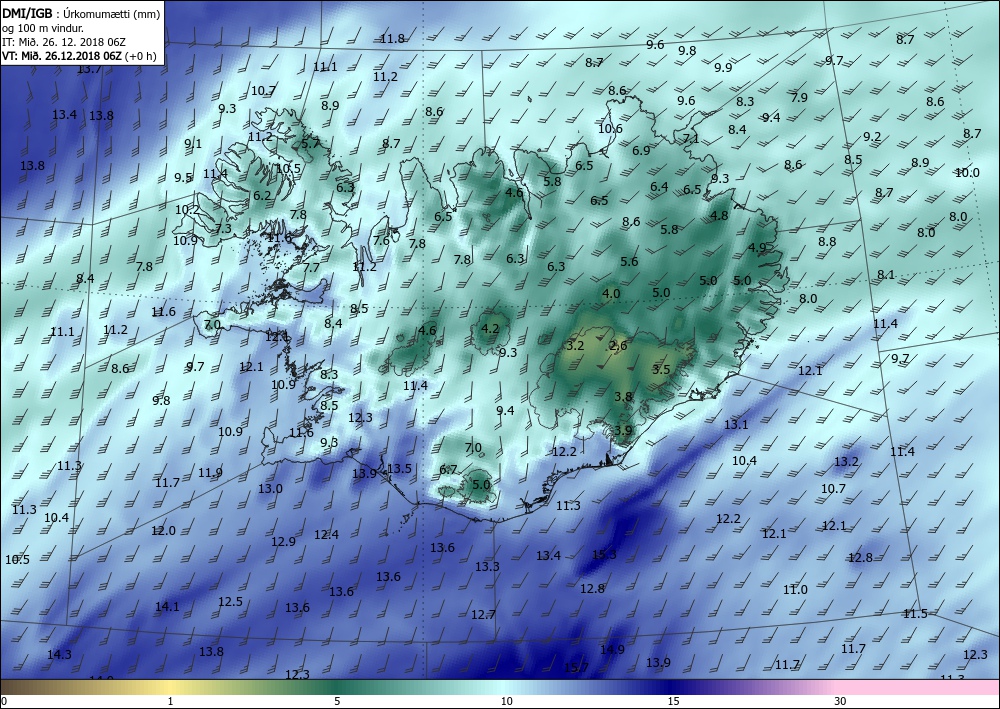Click the value 13.1 off the east coast
The height and width of the screenshot is (709, 1000).
736,425
